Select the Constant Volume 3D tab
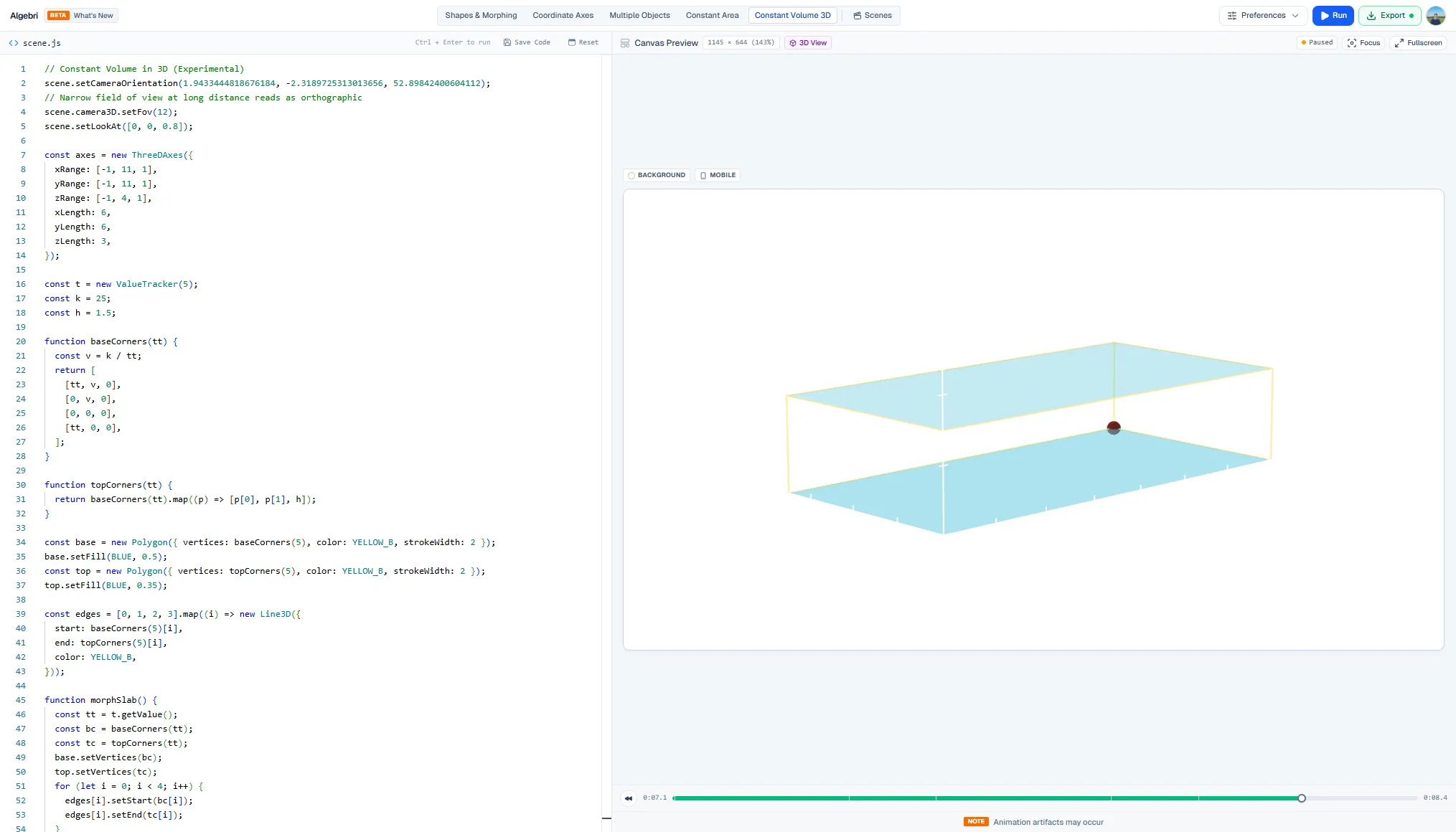This screenshot has width=1456, height=832. [x=792, y=16]
